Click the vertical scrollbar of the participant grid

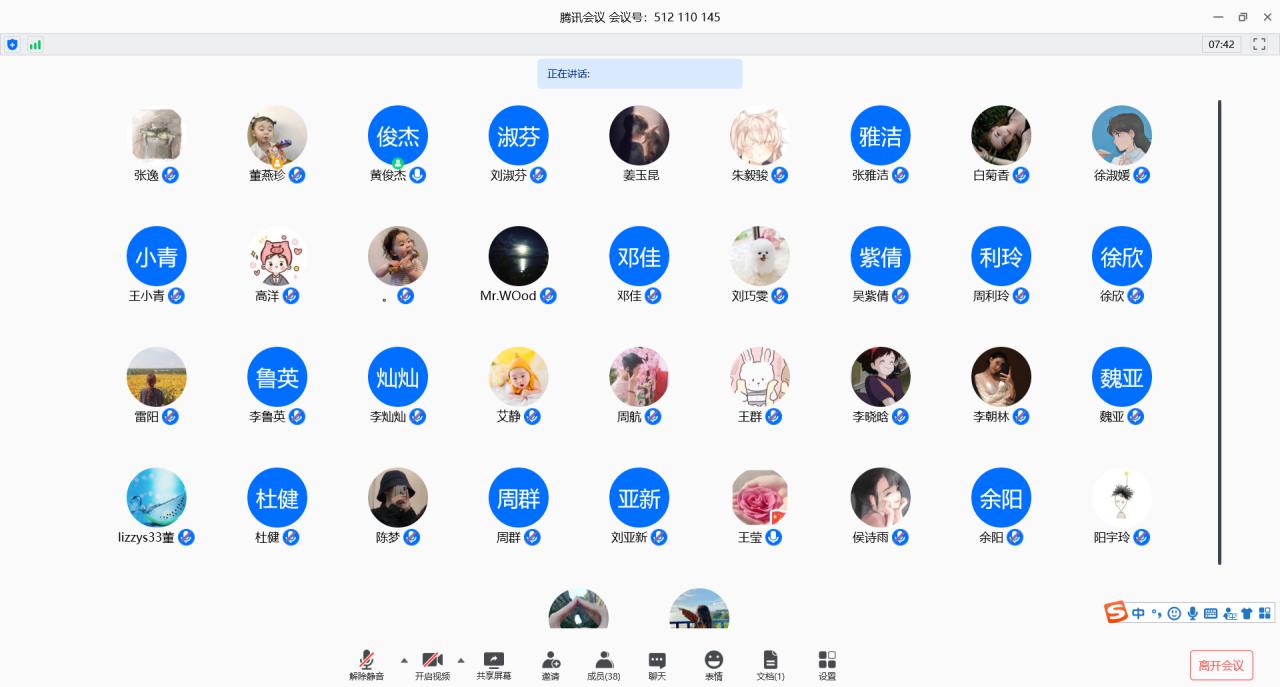1219,330
